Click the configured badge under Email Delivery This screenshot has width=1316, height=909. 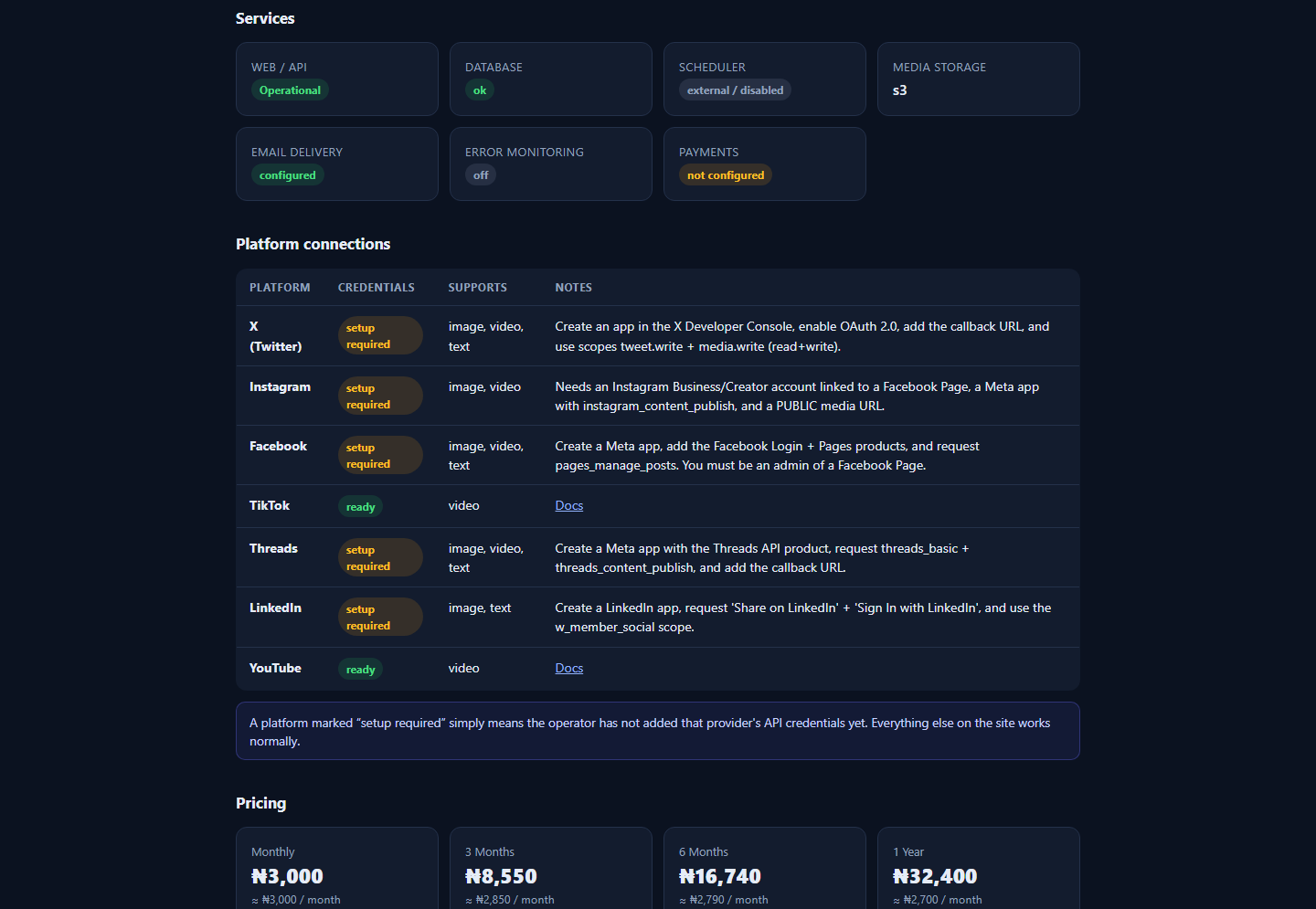[x=287, y=175]
